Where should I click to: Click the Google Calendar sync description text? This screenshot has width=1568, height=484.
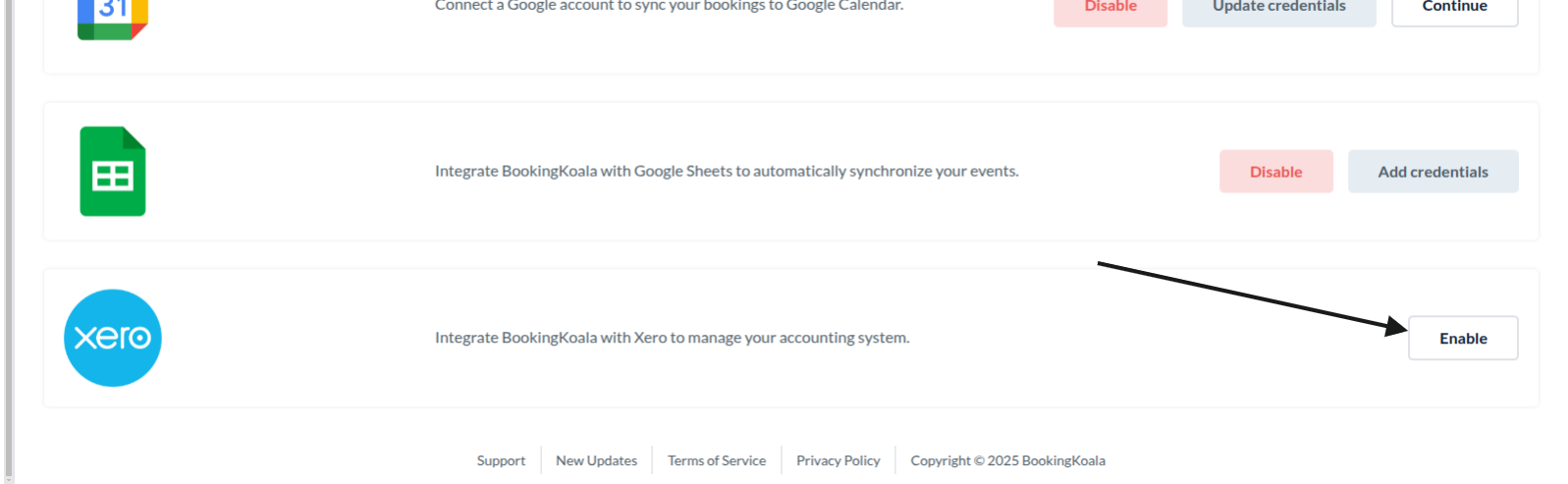coord(669,6)
